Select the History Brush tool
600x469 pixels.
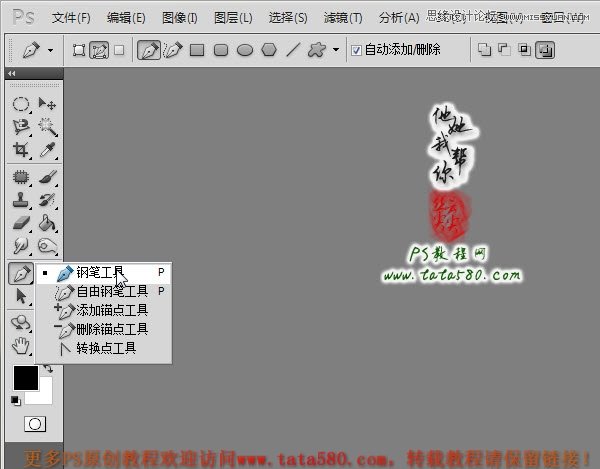[x=47, y=200]
